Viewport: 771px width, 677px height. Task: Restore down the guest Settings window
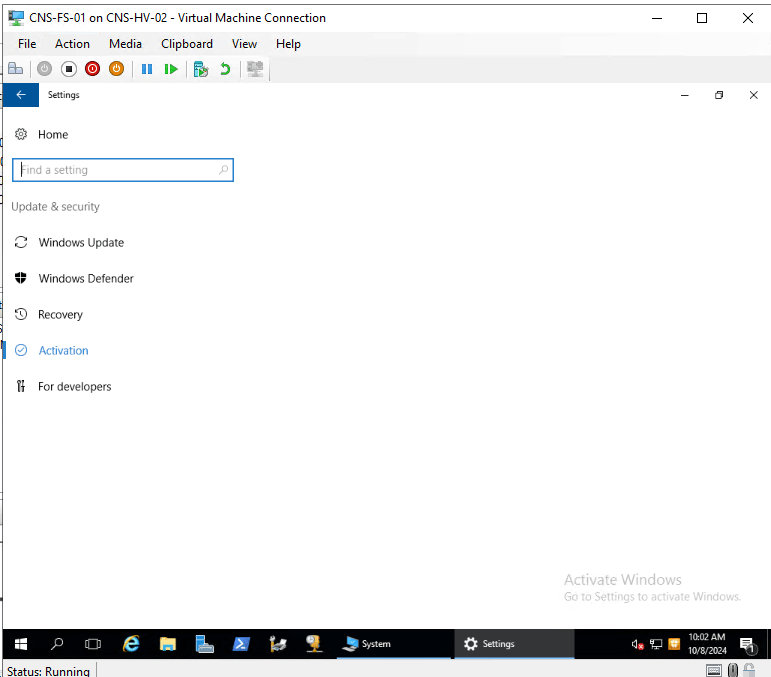tap(719, 95)
